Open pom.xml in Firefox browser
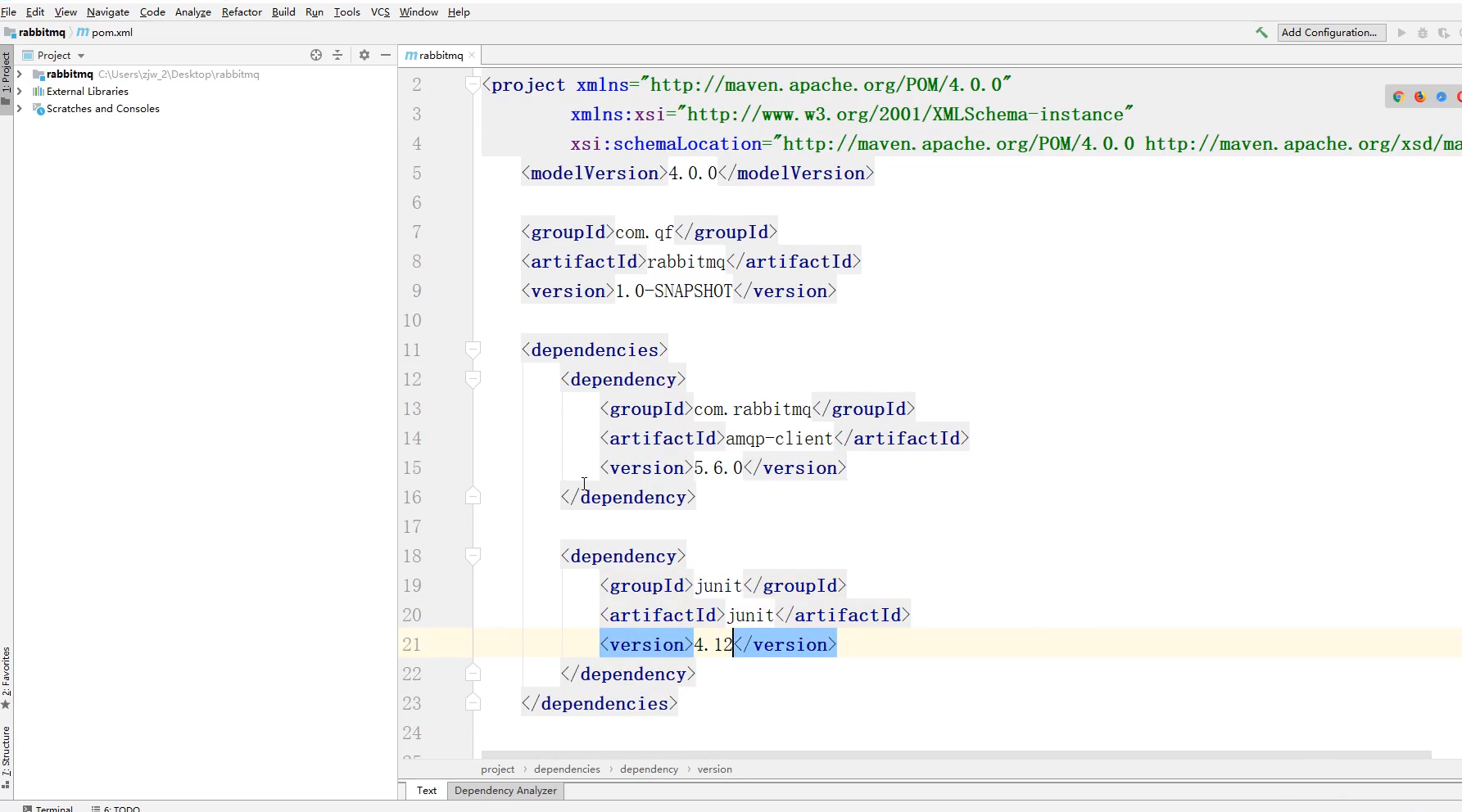 click(x=1419, y=97)
